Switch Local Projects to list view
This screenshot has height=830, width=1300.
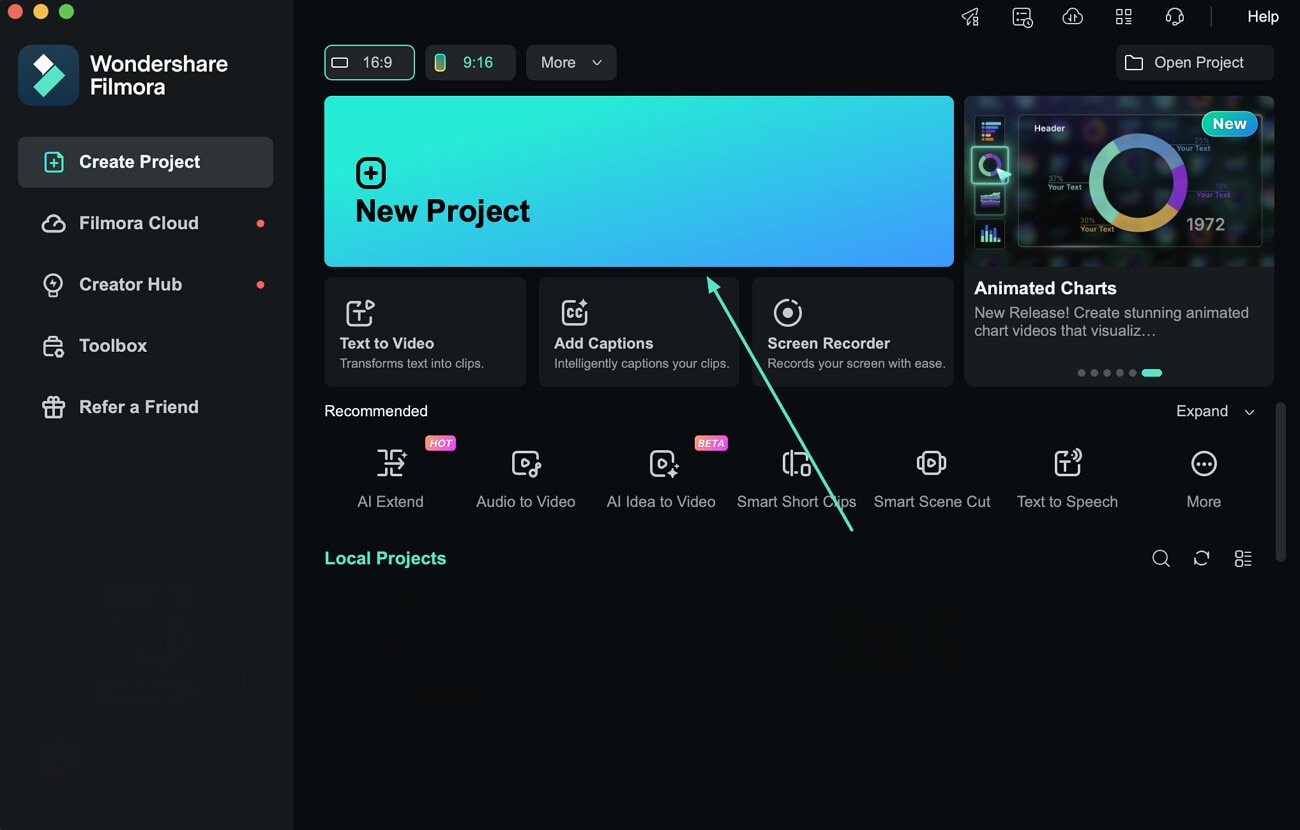click(1242, 558)
